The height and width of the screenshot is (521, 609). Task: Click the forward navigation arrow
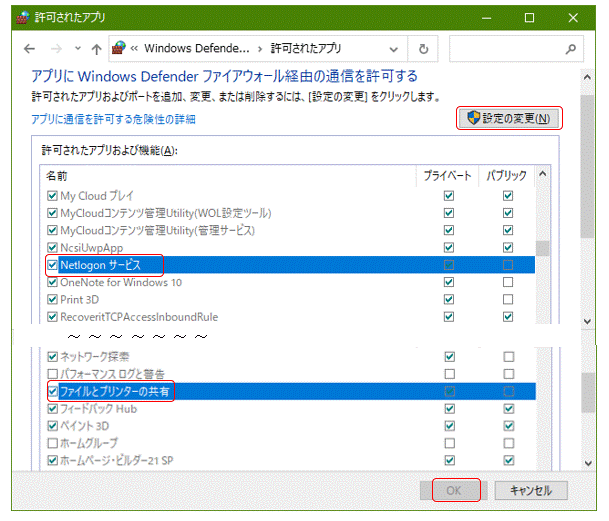pos(56,49)
